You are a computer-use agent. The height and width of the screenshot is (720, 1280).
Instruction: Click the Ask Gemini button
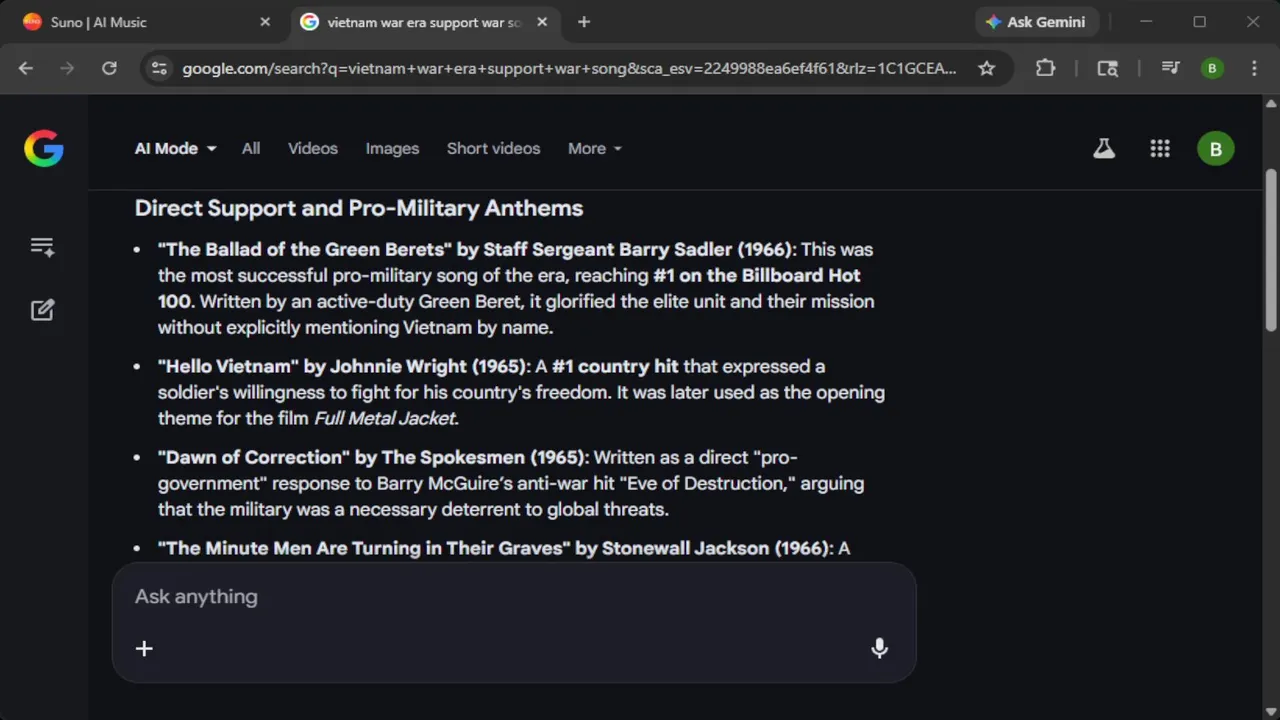pyautogui.click(x=1035, y=22)
